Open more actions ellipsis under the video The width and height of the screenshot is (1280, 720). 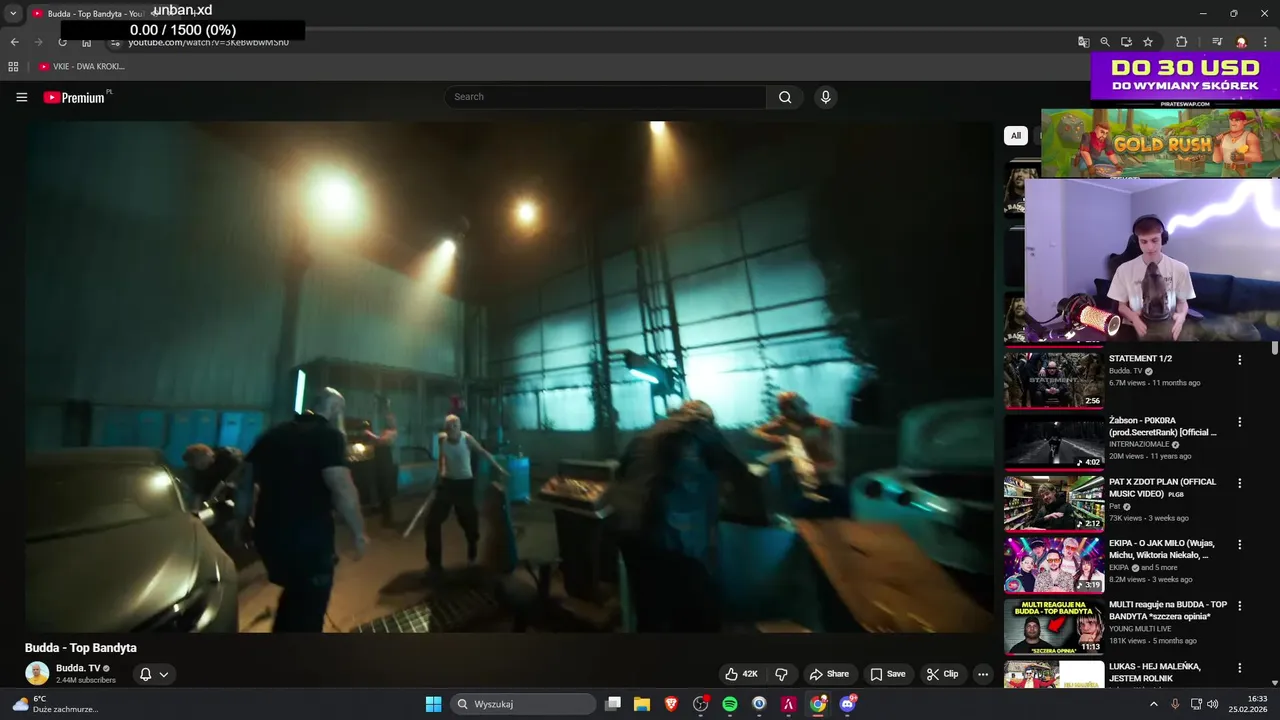point(983,674)
